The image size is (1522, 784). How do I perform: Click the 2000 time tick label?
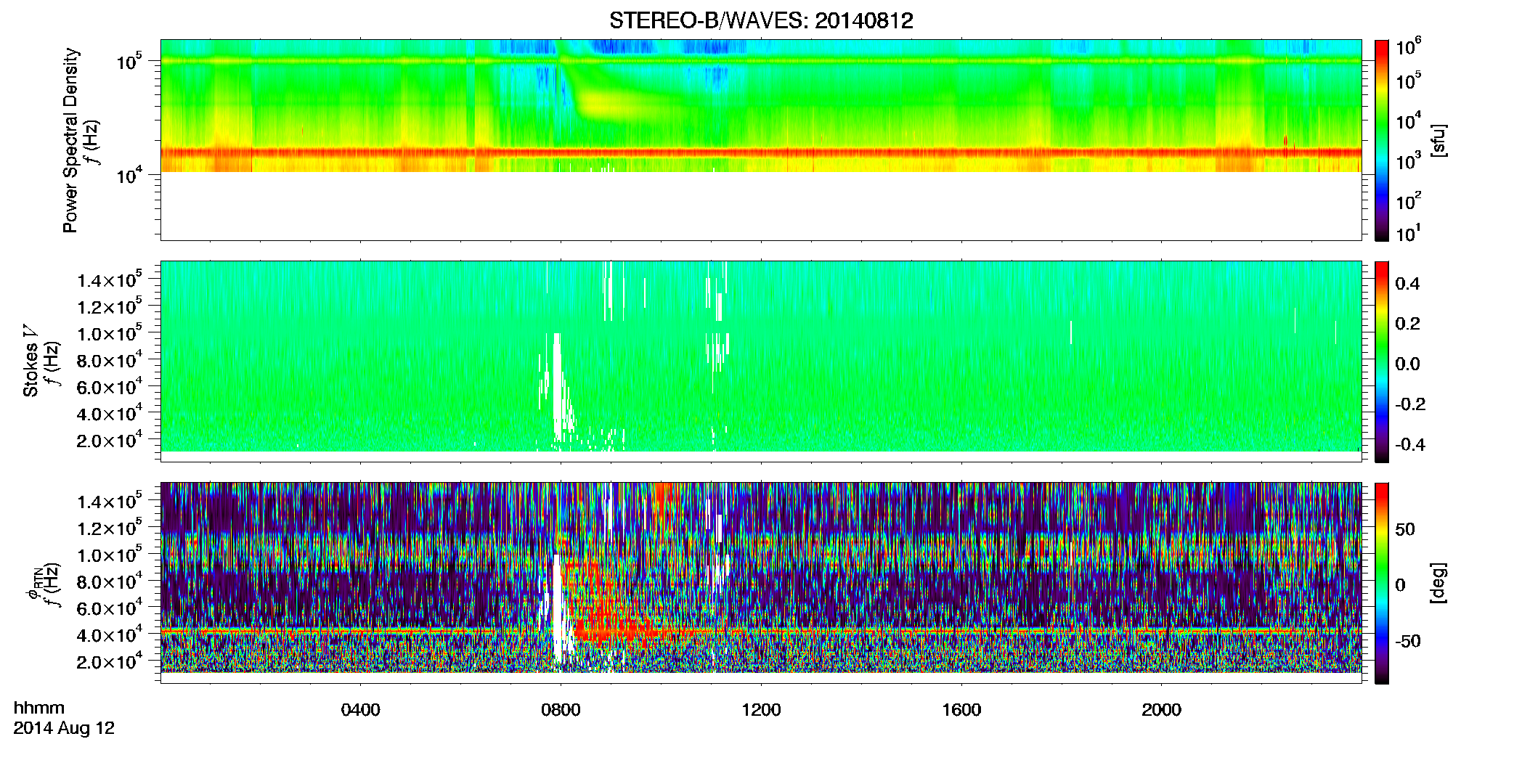1161,710
